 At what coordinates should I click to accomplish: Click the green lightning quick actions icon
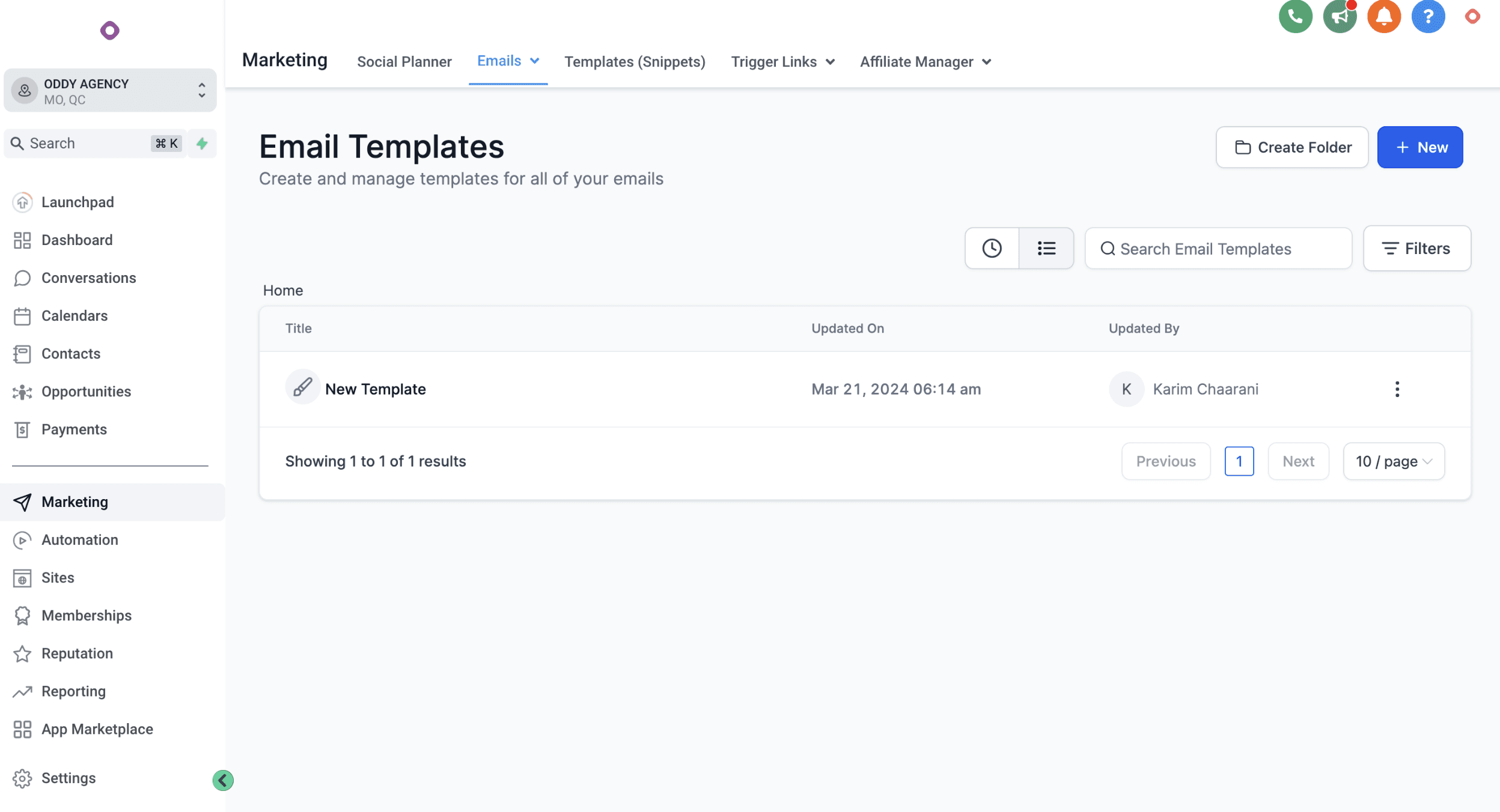tap(202, 144)
